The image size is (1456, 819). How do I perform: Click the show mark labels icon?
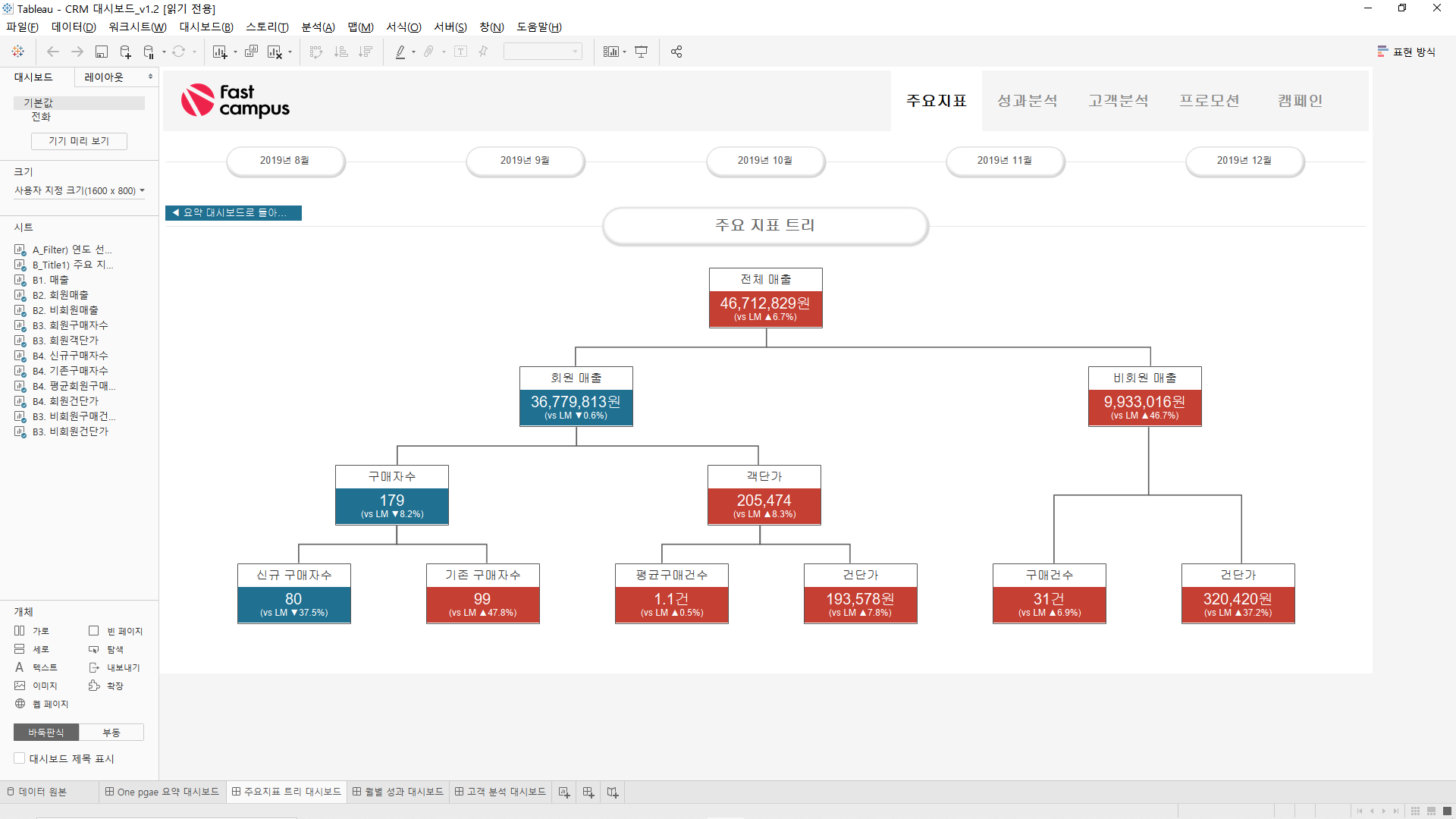[460, 52]
